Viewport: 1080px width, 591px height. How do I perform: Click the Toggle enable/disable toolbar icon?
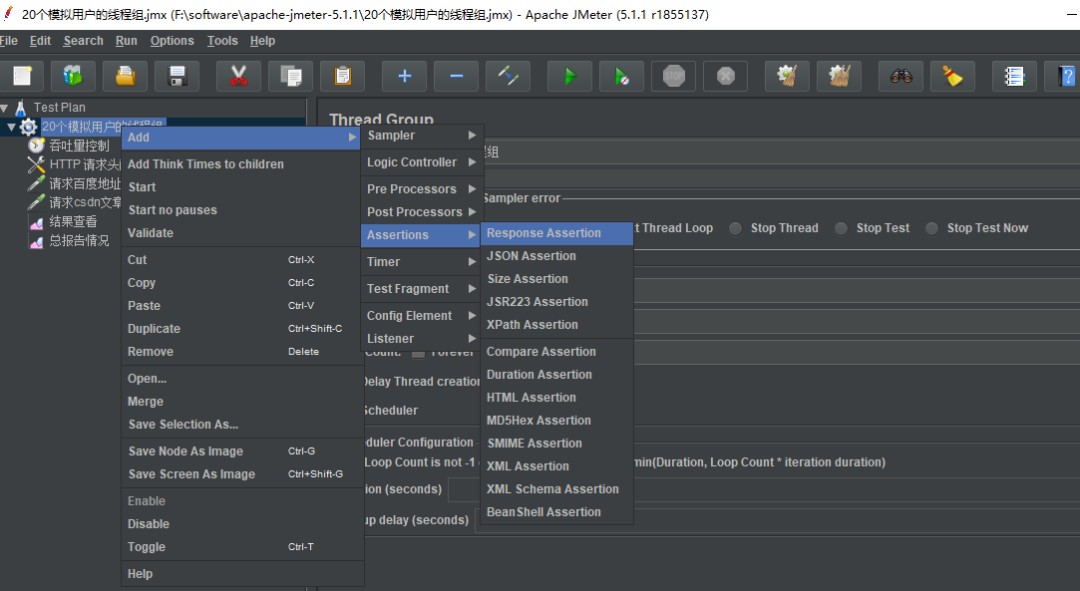click(508, 76)
